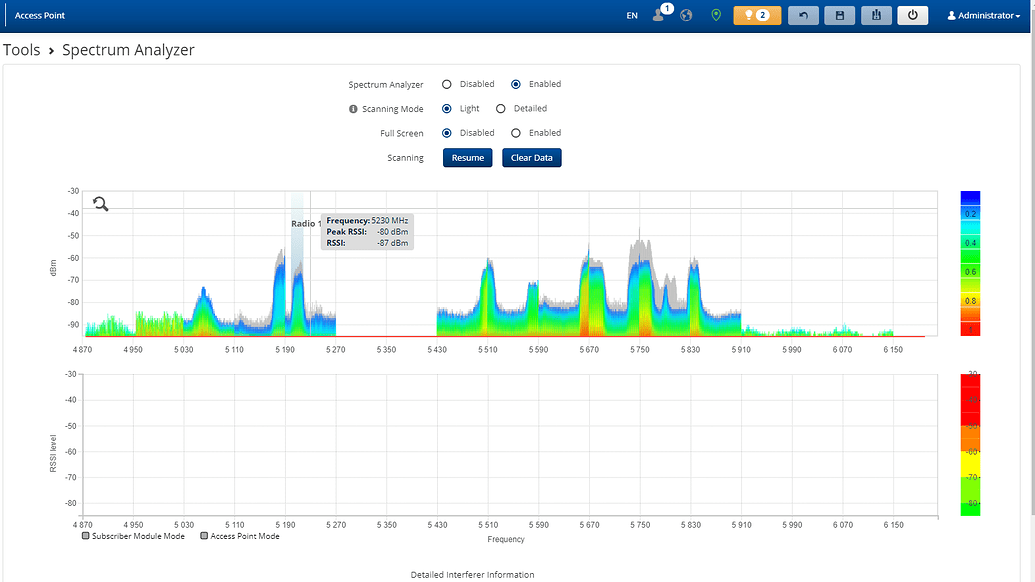Viewport: 1035px width, 582px height.
Task: Click the undo changes button
Action: [803, 16]
